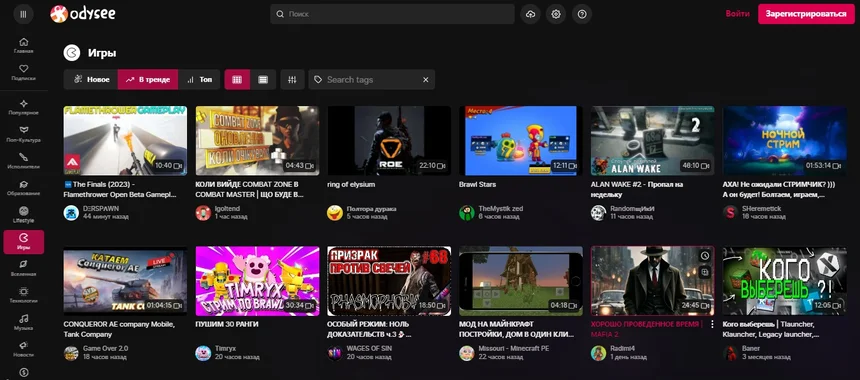Switch to grid view layout
860x380 pixels.
(x=237, y=80)
